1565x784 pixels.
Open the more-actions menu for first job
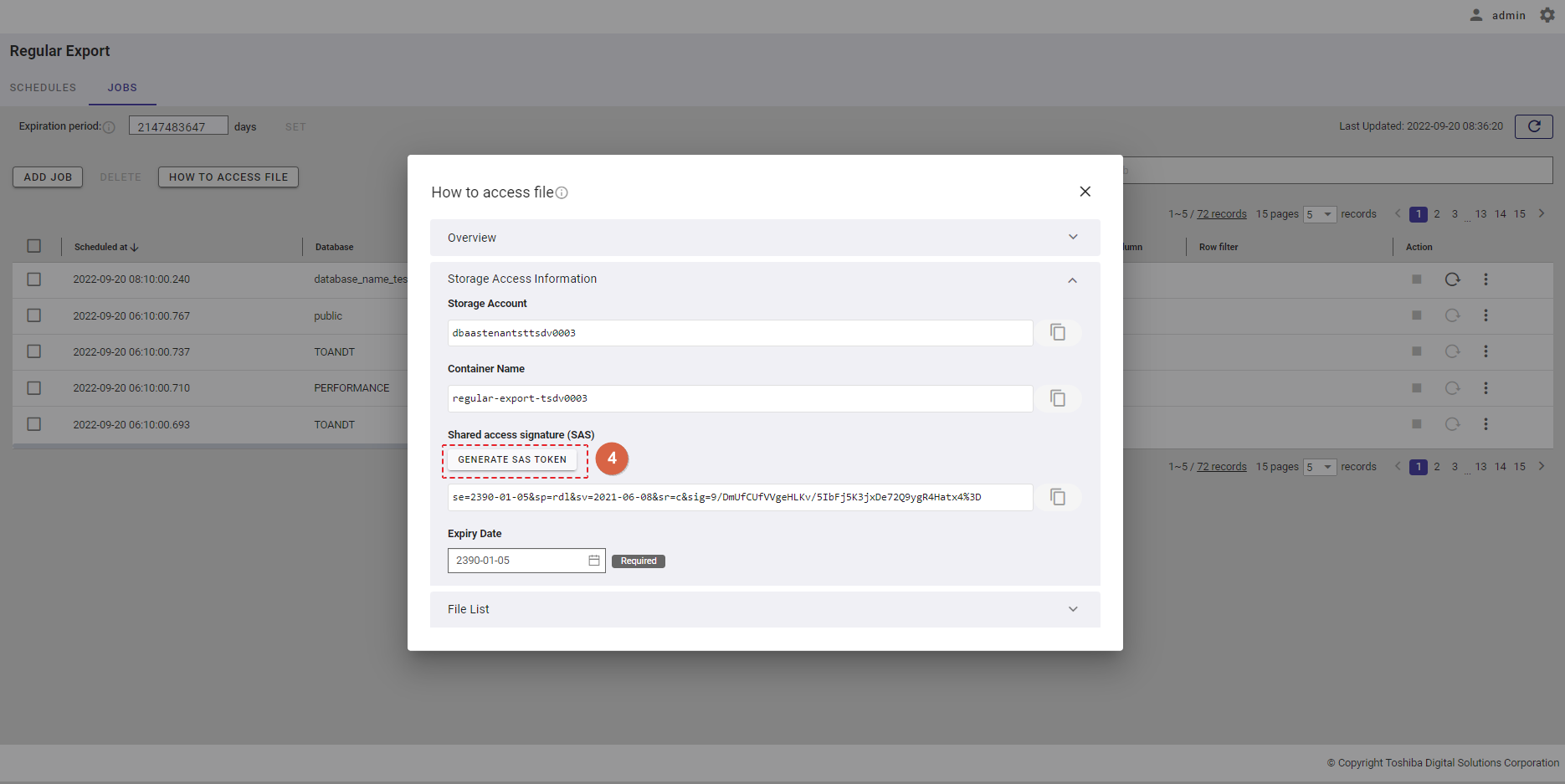(x=1485, y=279)
